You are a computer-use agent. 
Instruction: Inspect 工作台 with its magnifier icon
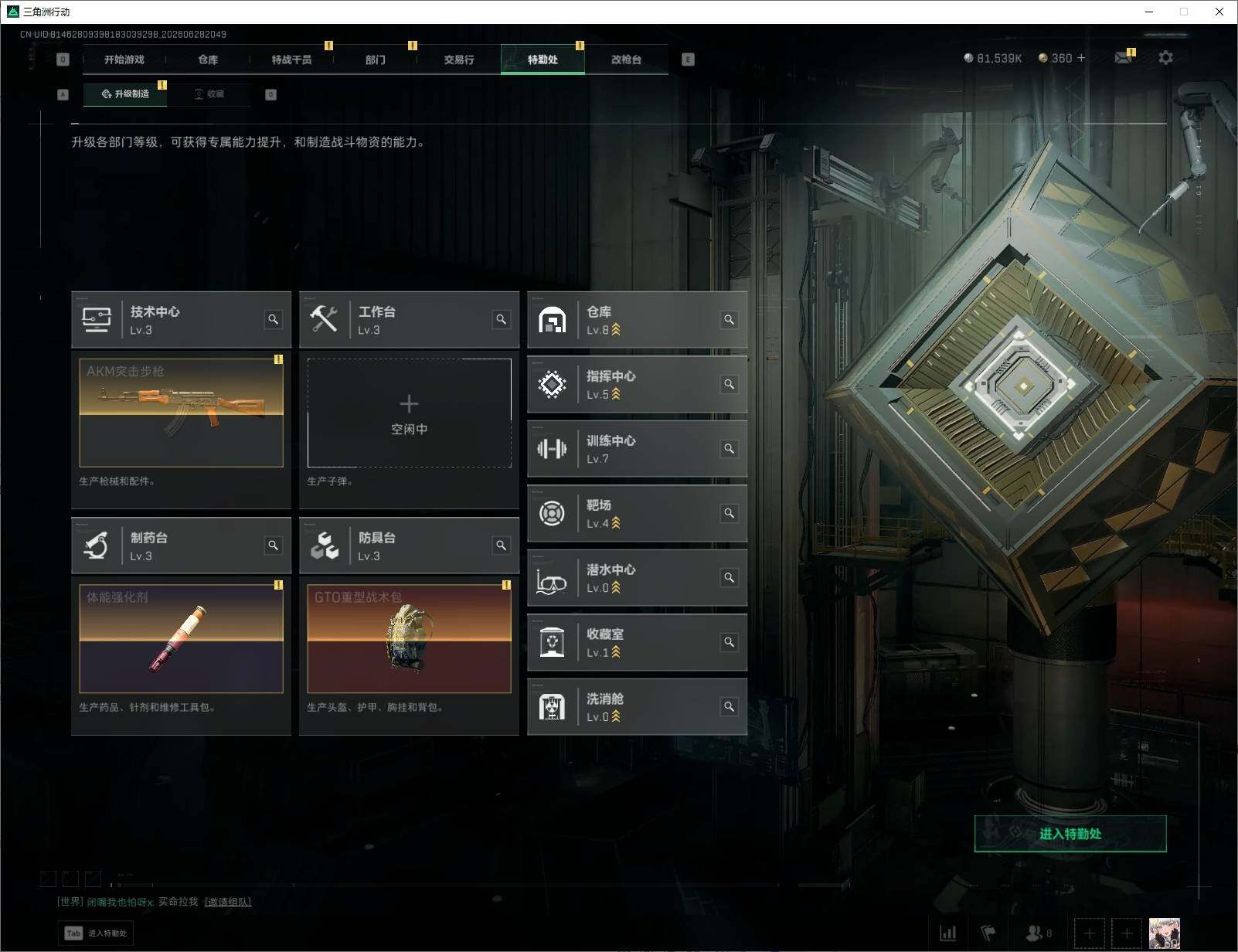(502, 319)
